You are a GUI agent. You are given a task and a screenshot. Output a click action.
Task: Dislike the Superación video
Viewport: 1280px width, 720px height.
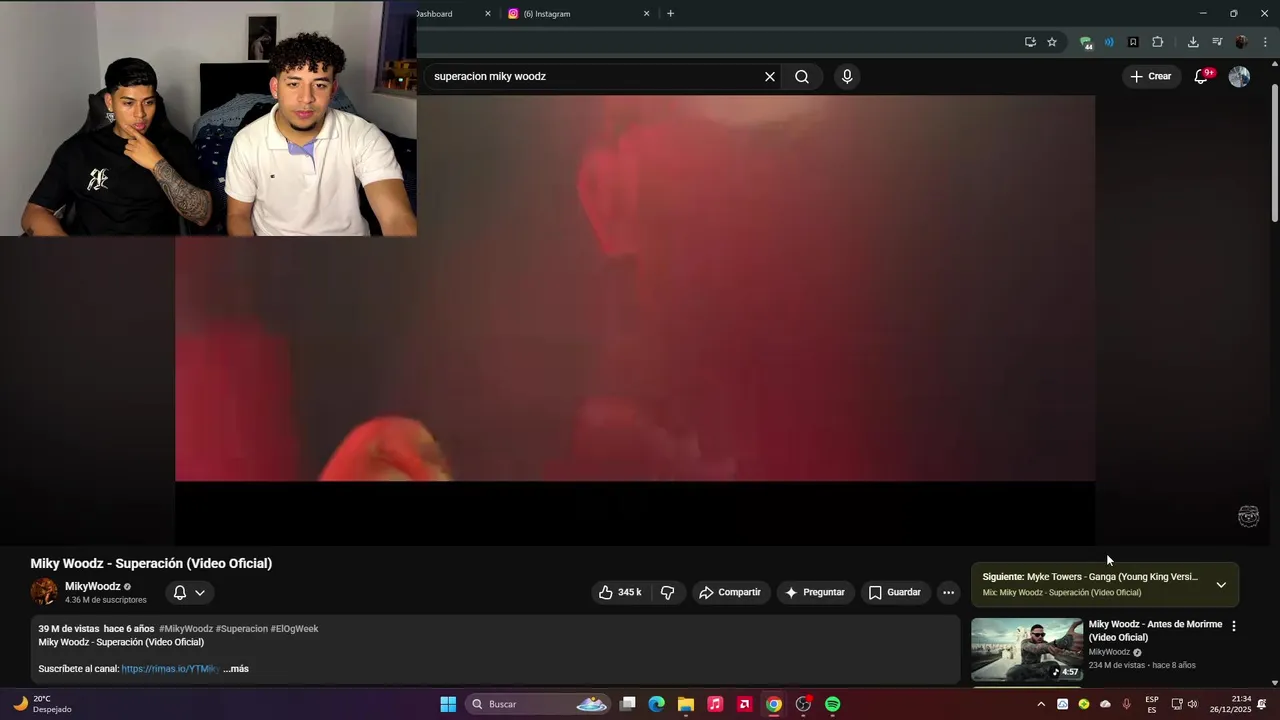[x=668, y=592]
